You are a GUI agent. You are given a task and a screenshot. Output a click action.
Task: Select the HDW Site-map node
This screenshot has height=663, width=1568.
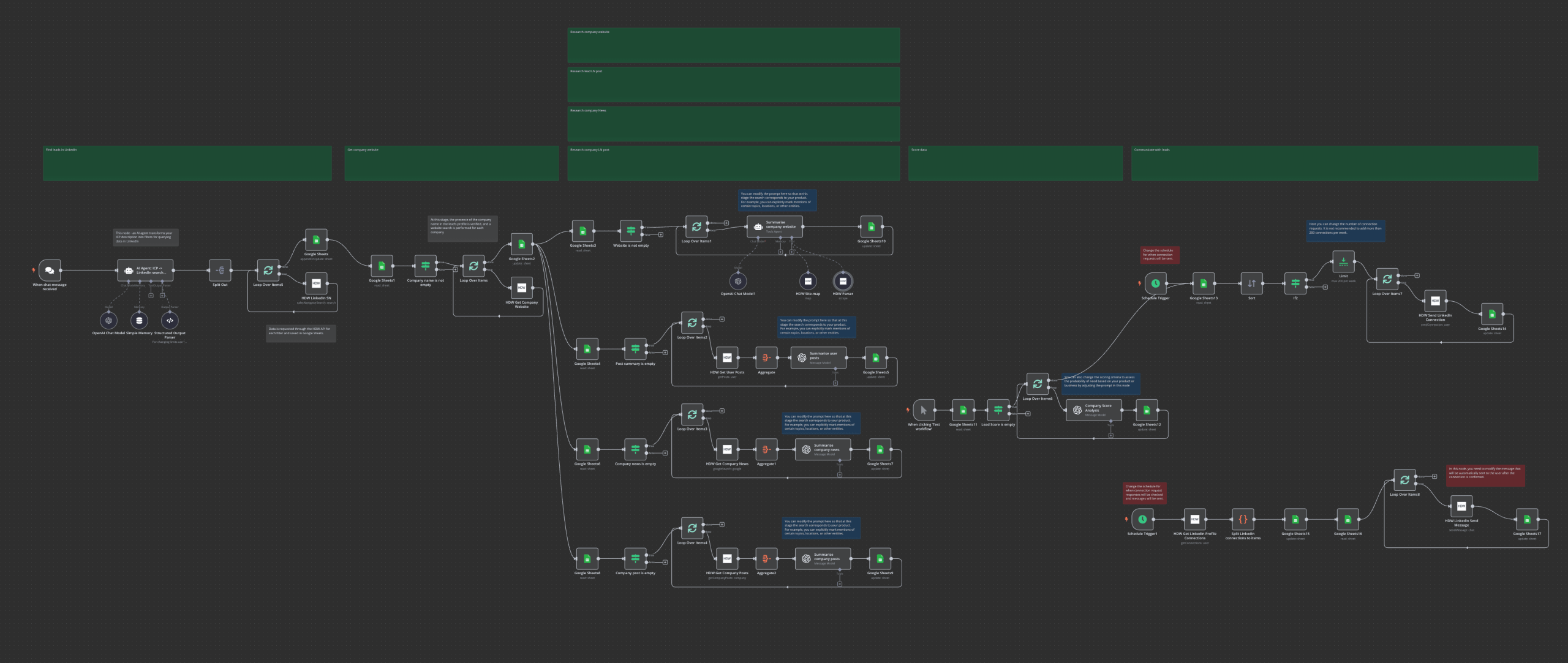808,281
